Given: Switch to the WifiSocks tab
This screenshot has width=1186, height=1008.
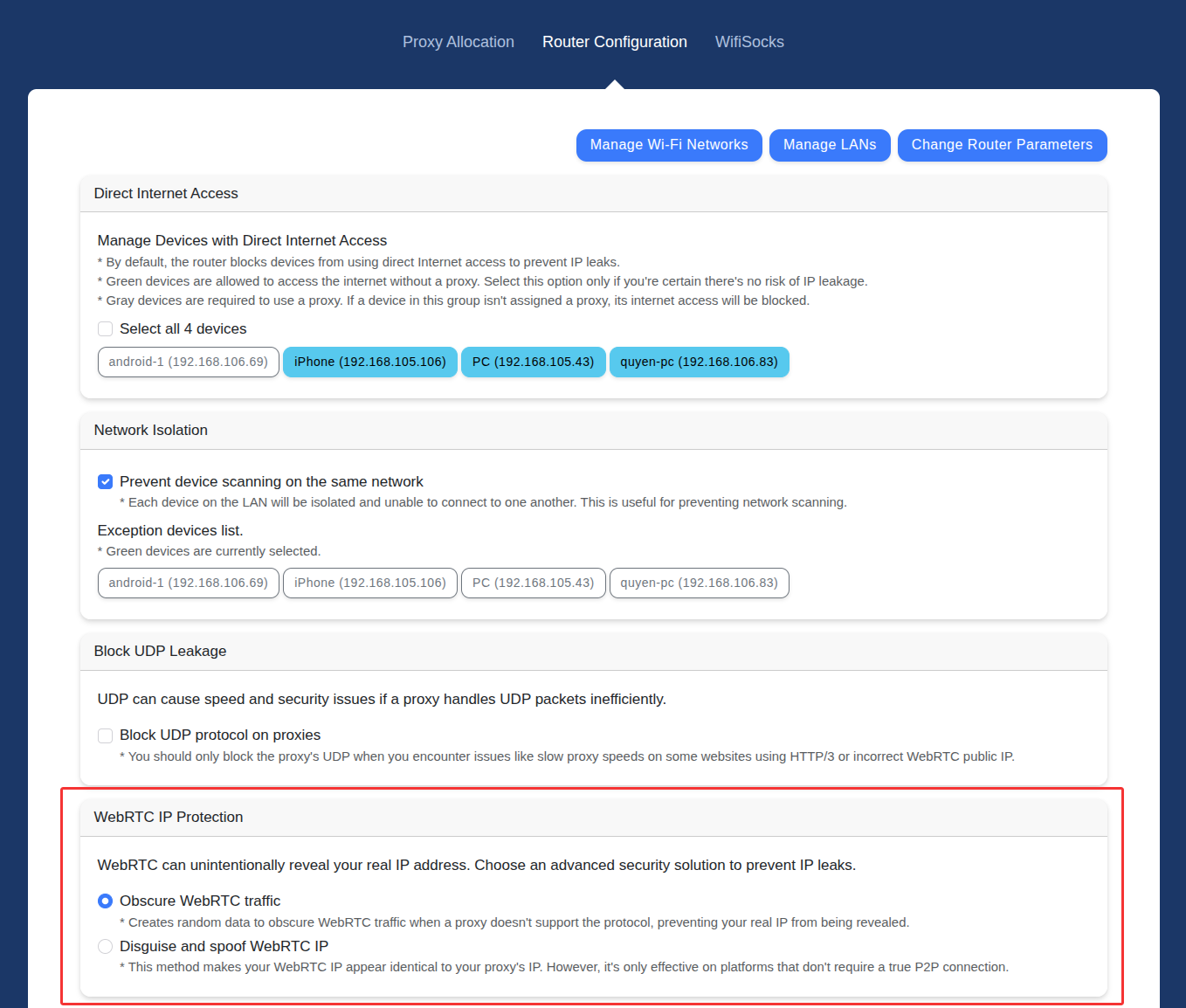Looking at the screenshot, I should coord(748,42).
